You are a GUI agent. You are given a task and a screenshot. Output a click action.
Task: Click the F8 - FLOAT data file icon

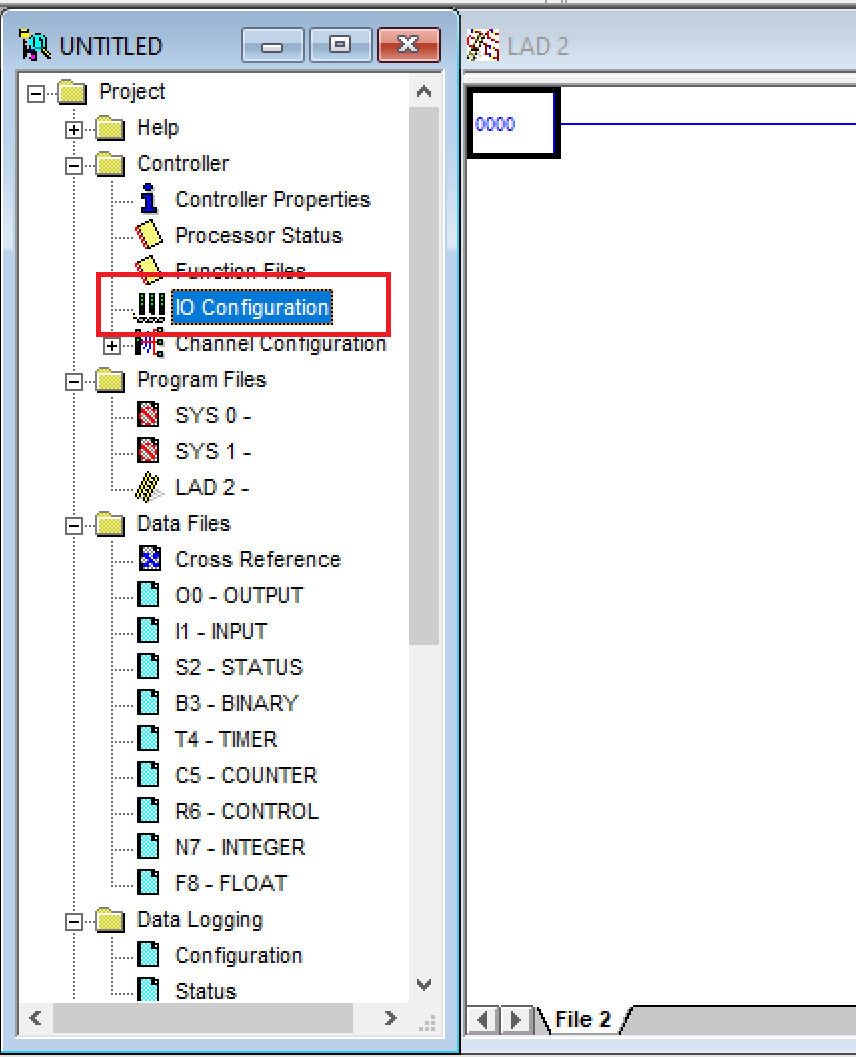[148, 882]
